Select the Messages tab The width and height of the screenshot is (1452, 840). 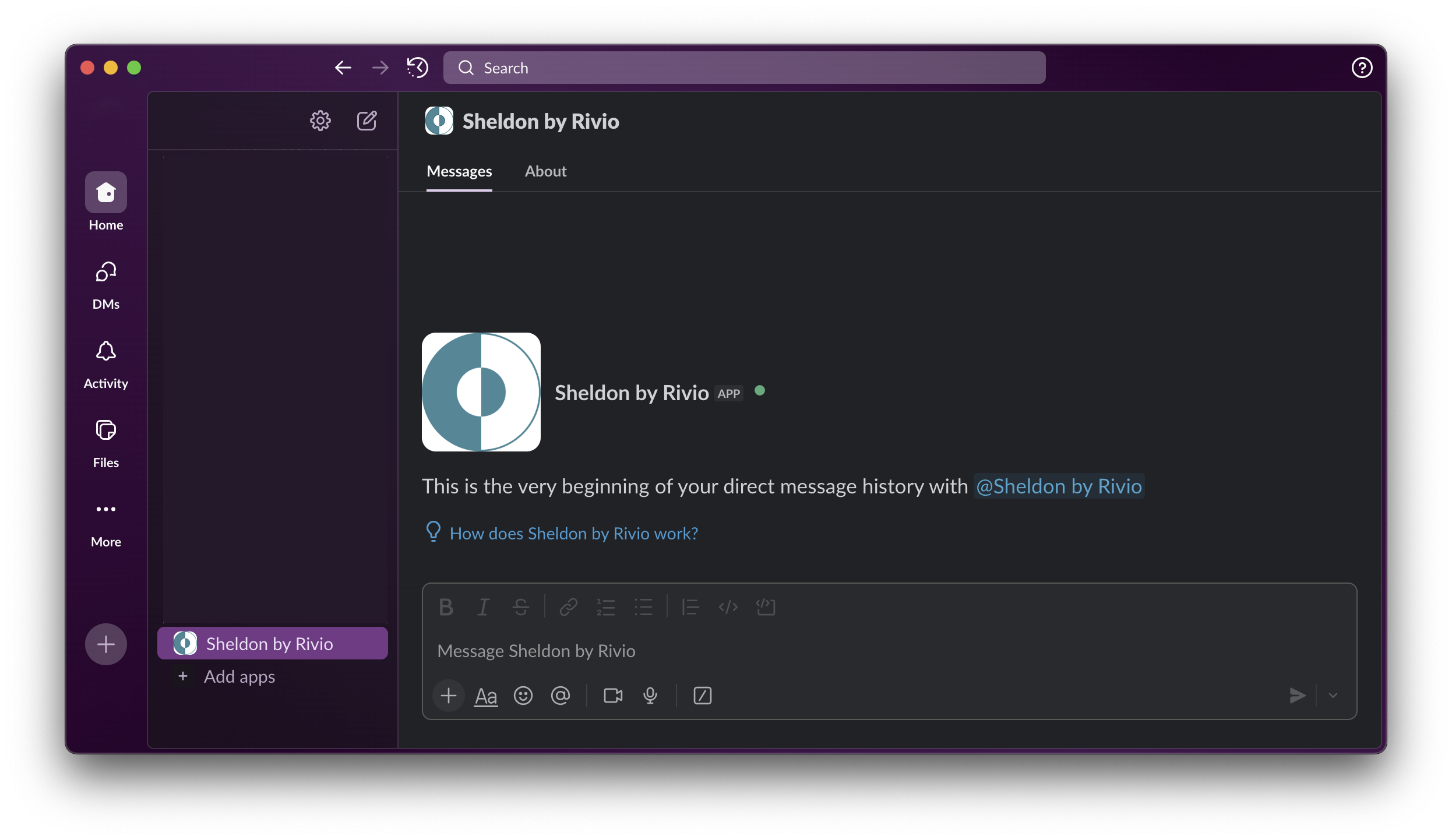pos(459,171)
